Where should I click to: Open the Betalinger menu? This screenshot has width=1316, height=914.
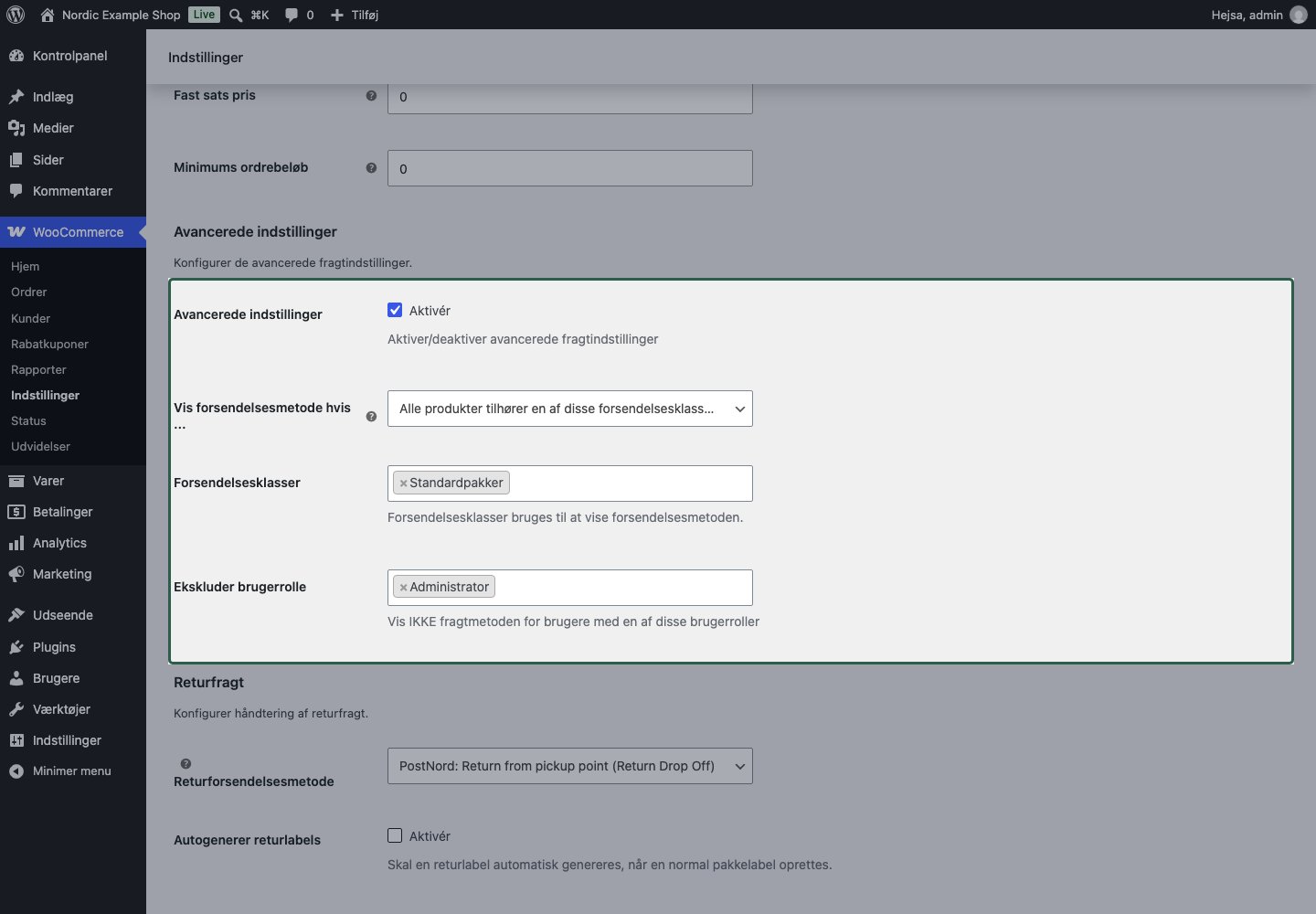[x=73, y=512]
